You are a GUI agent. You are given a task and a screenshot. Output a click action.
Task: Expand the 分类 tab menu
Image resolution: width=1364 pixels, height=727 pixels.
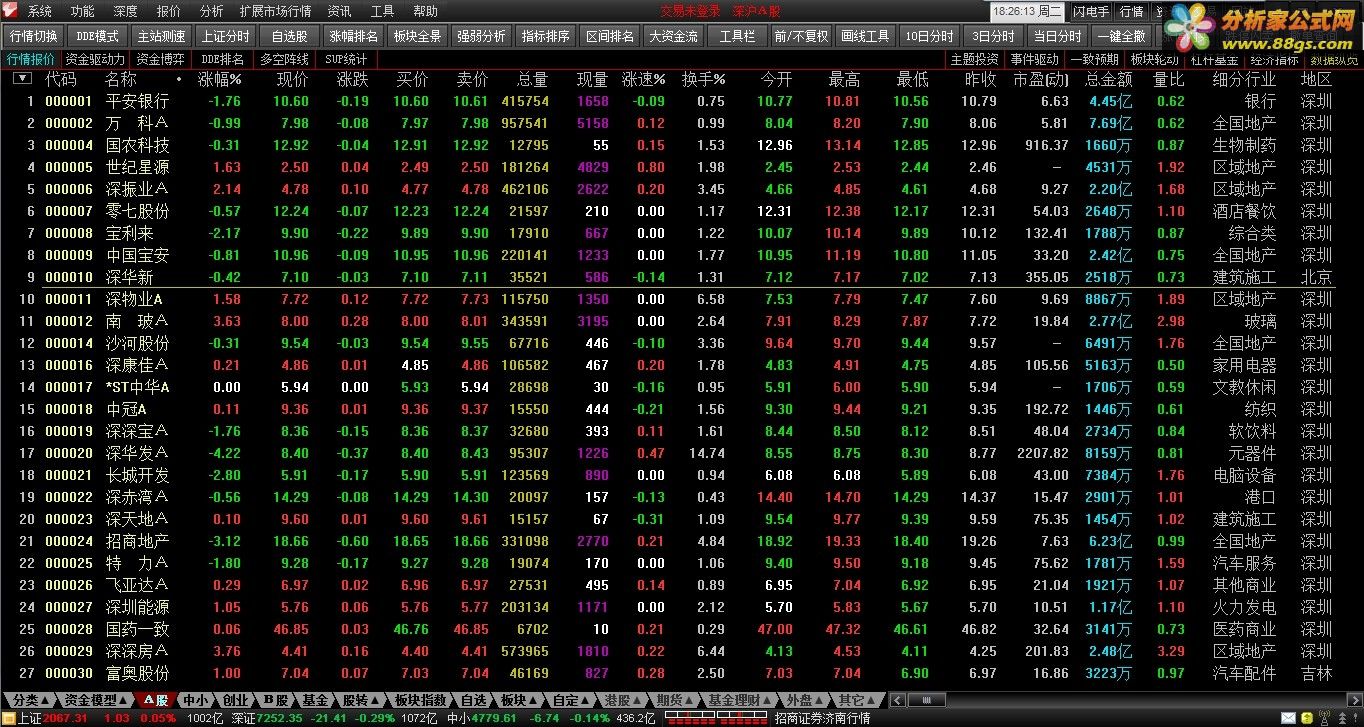point(47,702)
